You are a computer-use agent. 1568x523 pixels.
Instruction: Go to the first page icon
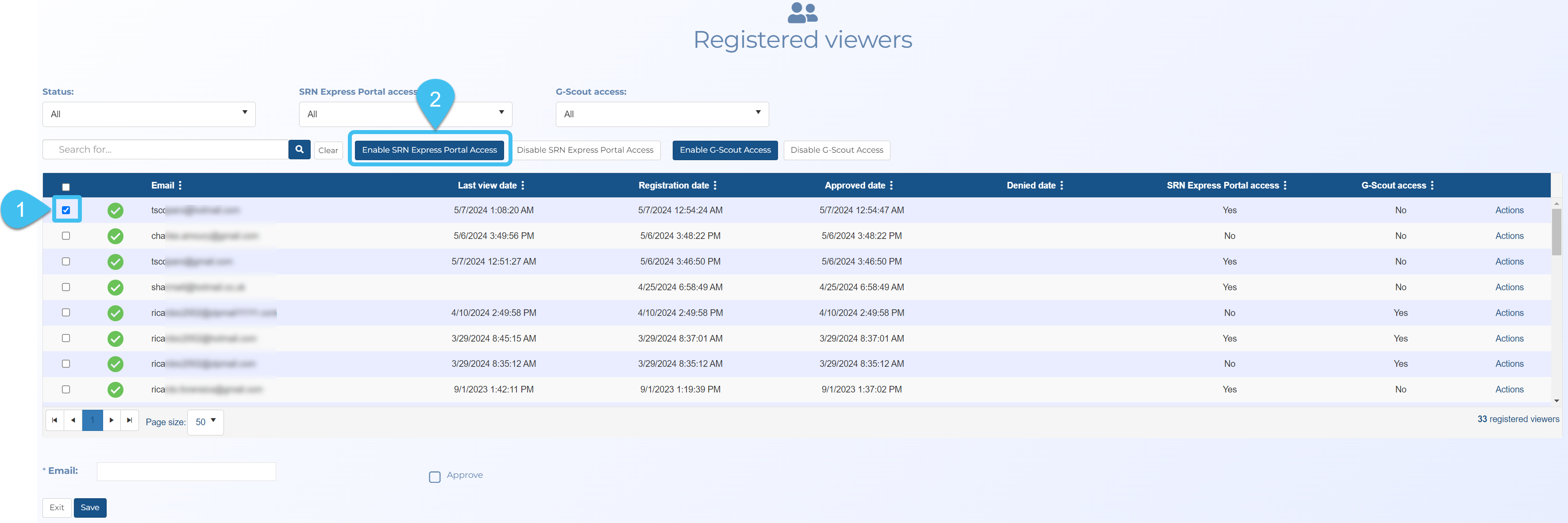pyautogui.click(x=54, y=420)
